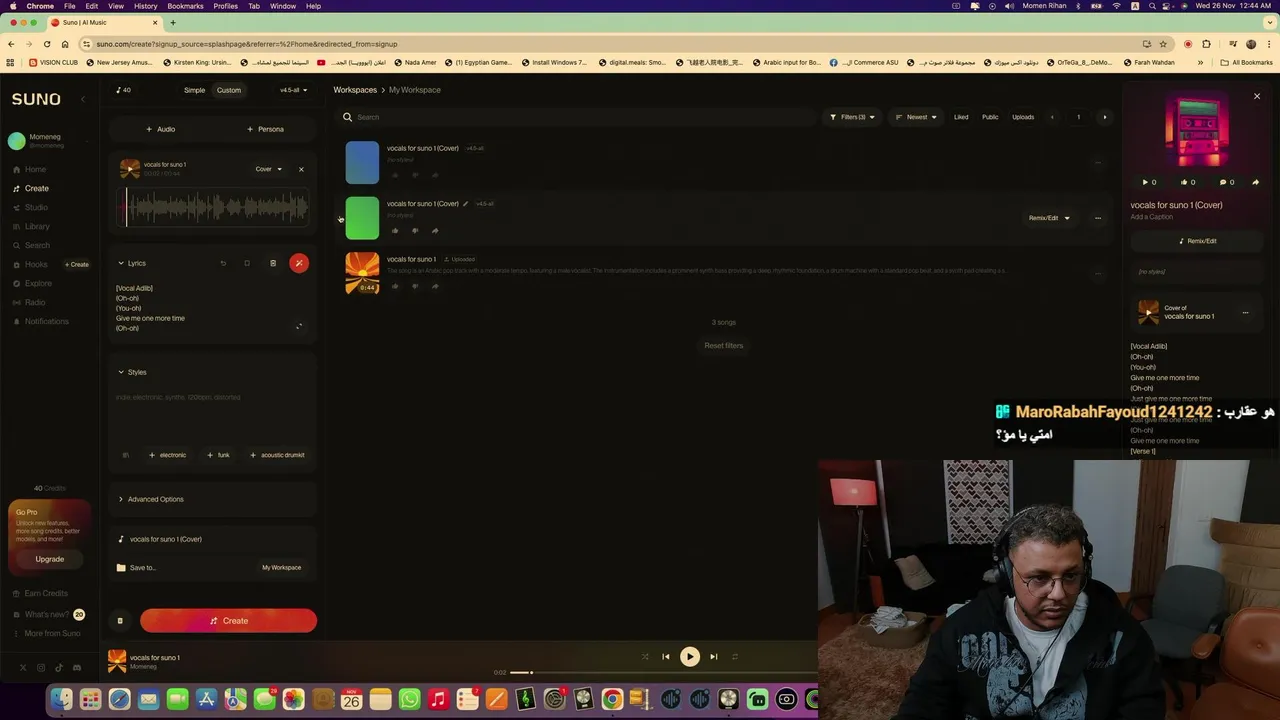This screenshot has width=1280, height=720.
Task: Switch to Simple creation mode
Action: click(194, 90)
